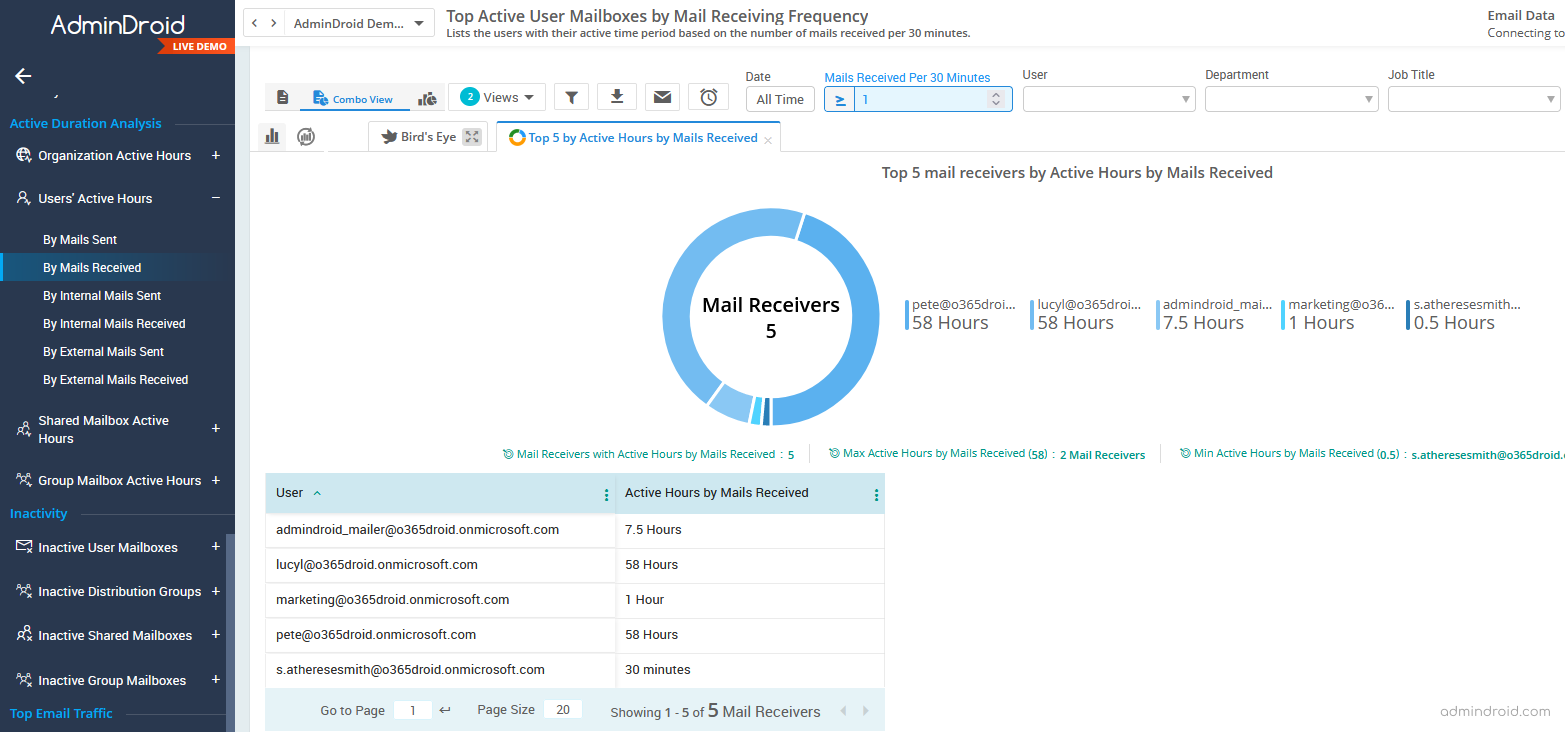Click the filter funnel icon
1565x732 pixels.
coord(571,96)
